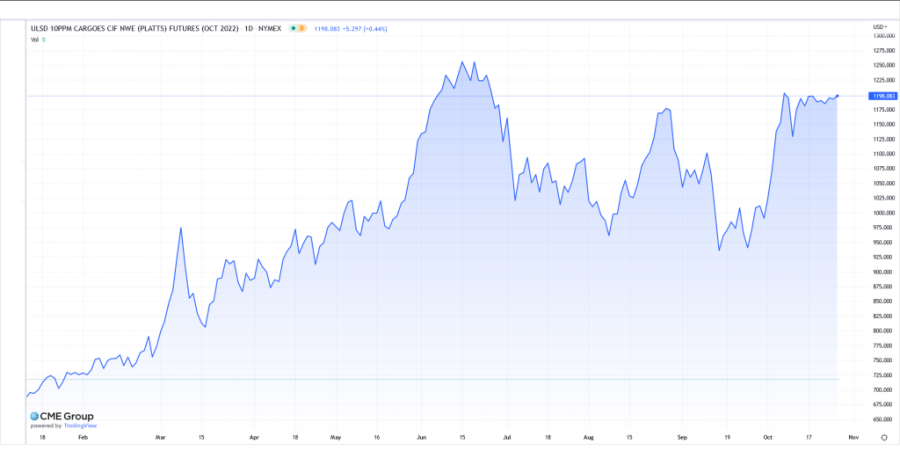
Task: Click the Jun label on time axis
Action: point(420,437)
